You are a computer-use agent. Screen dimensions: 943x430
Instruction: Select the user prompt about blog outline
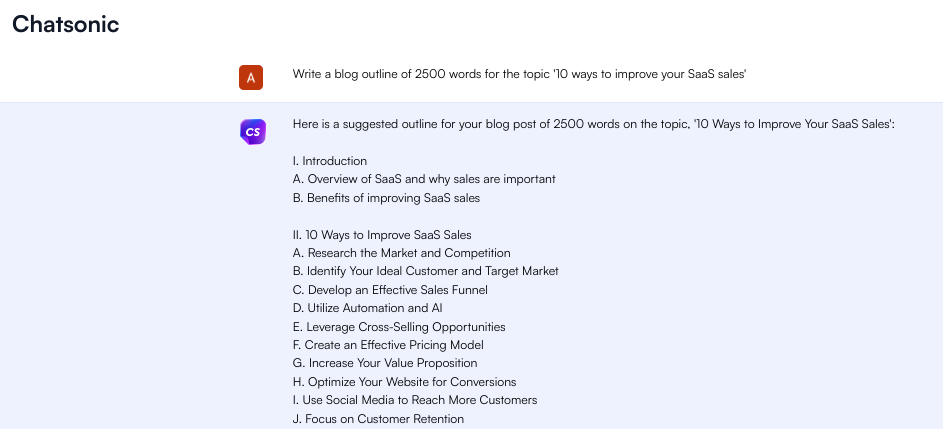[x=519, y=74]
